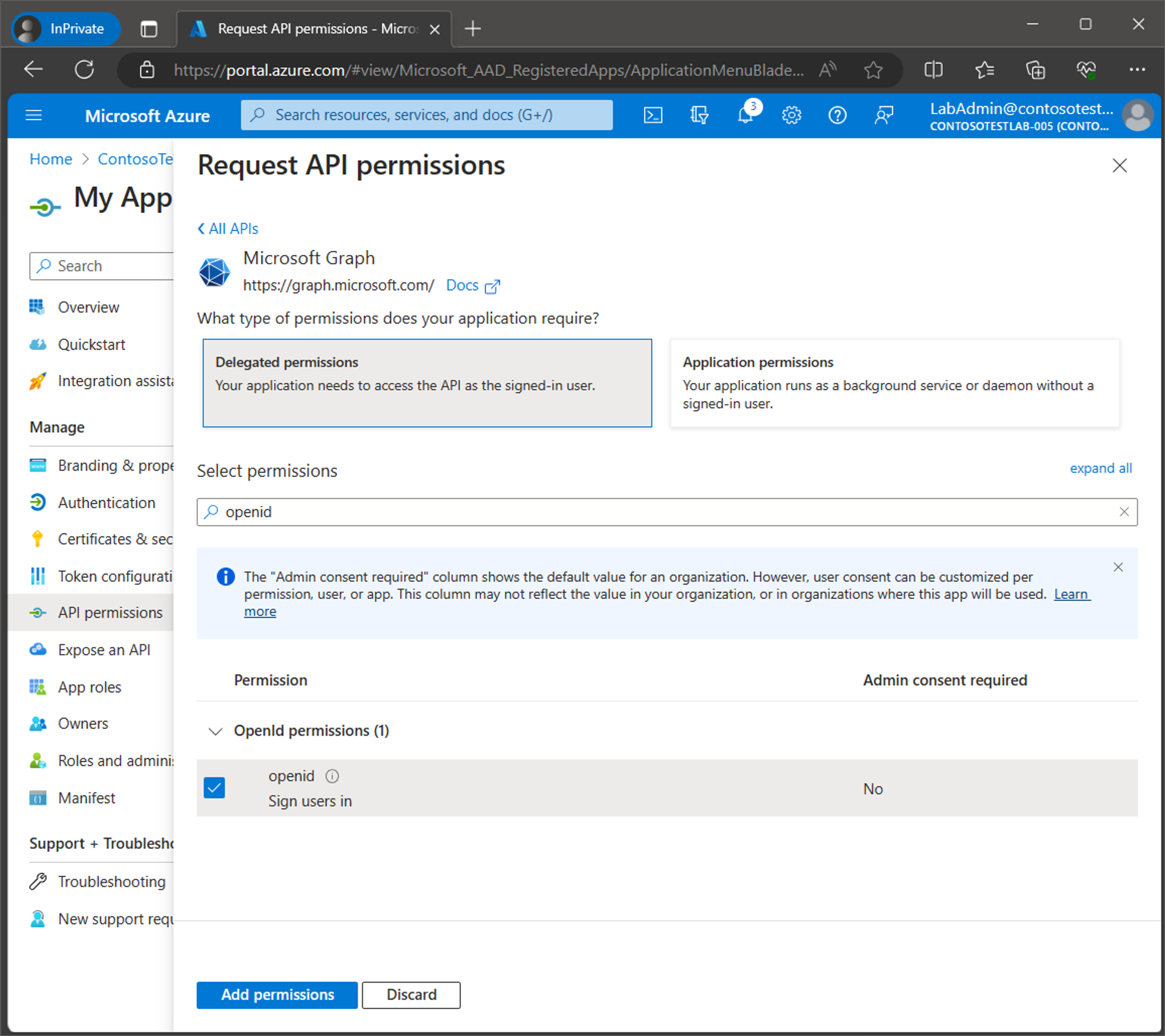Click expand all link
This screenshot has height=1036, width=1165.
point(1101,468)
